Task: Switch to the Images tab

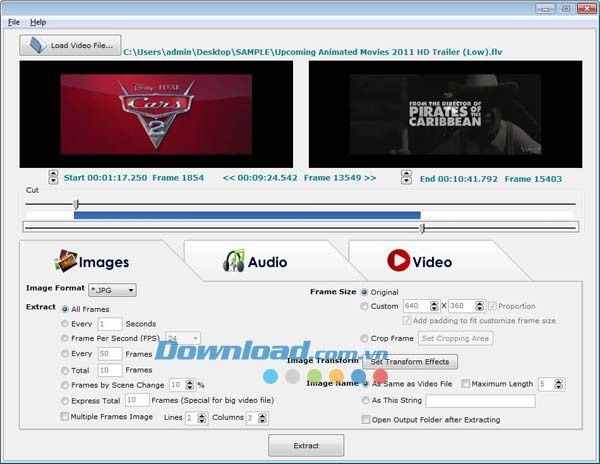Action: point(92,261)
